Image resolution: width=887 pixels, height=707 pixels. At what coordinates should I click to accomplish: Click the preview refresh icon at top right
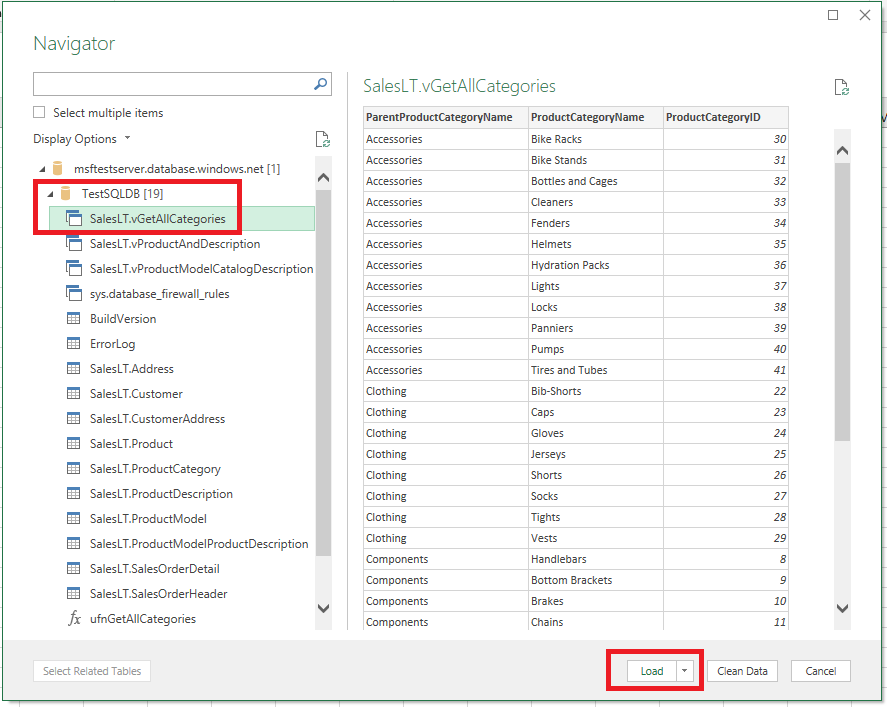(842, 87)
